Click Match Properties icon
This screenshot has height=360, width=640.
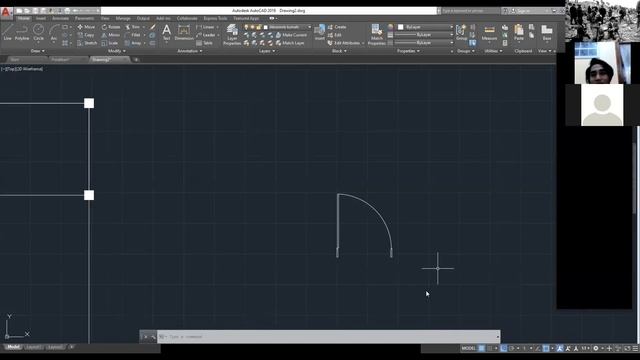point(376,34)
